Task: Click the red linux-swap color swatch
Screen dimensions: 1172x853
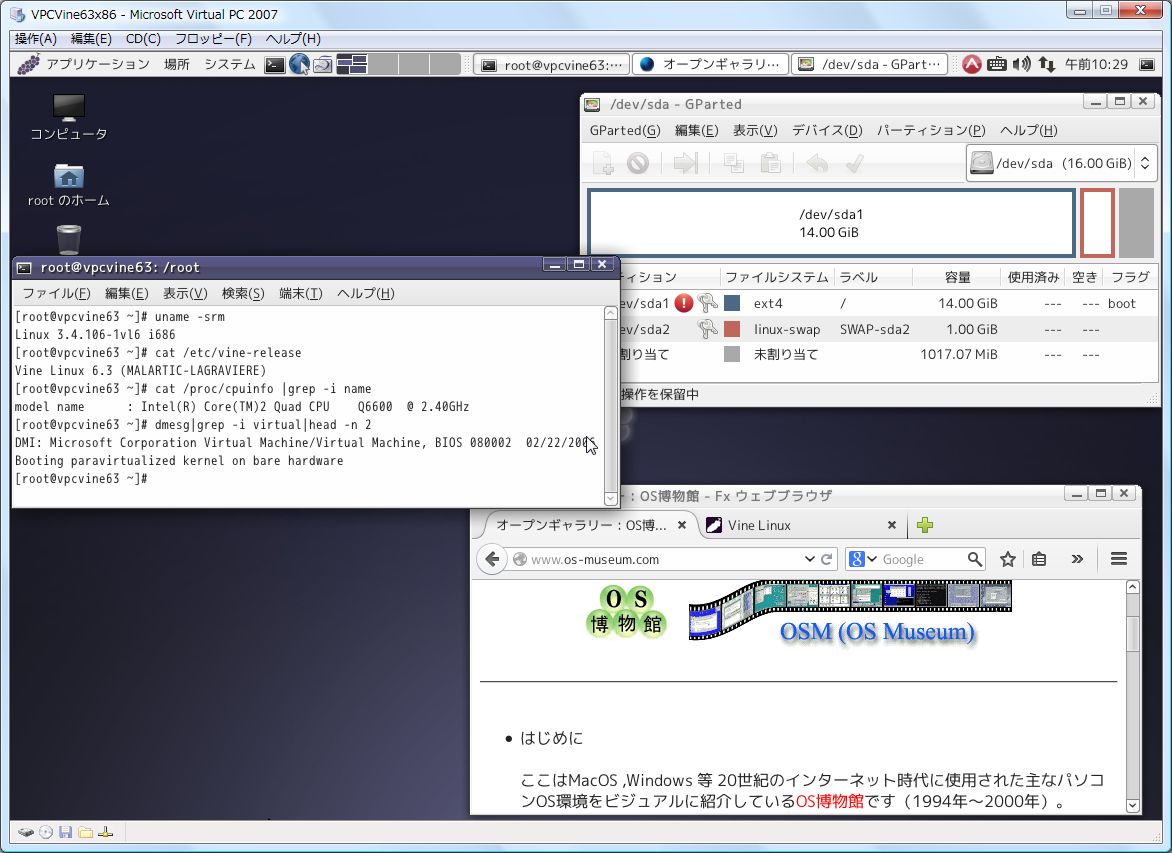Action: 732,329
